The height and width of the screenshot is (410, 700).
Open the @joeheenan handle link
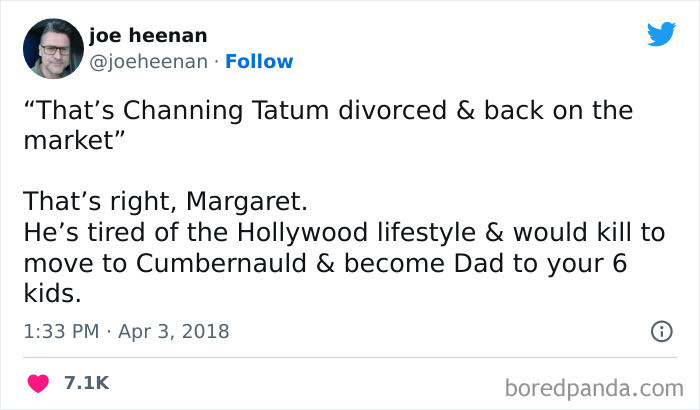pos(149,62)
